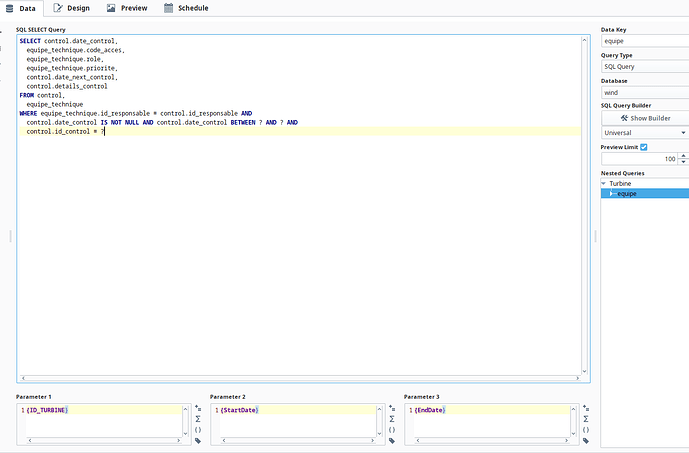Click the tag icon beside Parameter 3

click(586, 441)
